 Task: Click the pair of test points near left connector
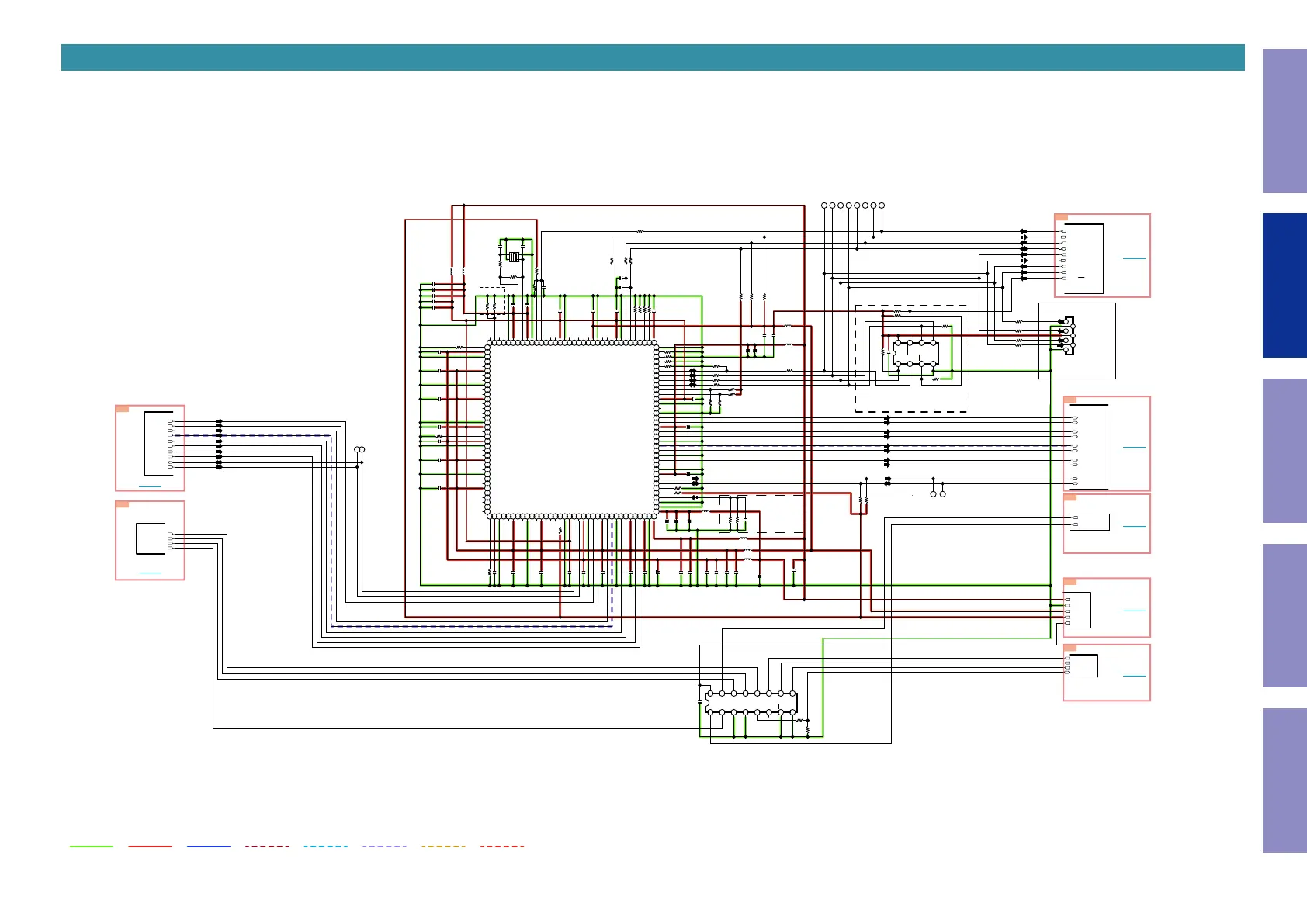coord(359,450)
